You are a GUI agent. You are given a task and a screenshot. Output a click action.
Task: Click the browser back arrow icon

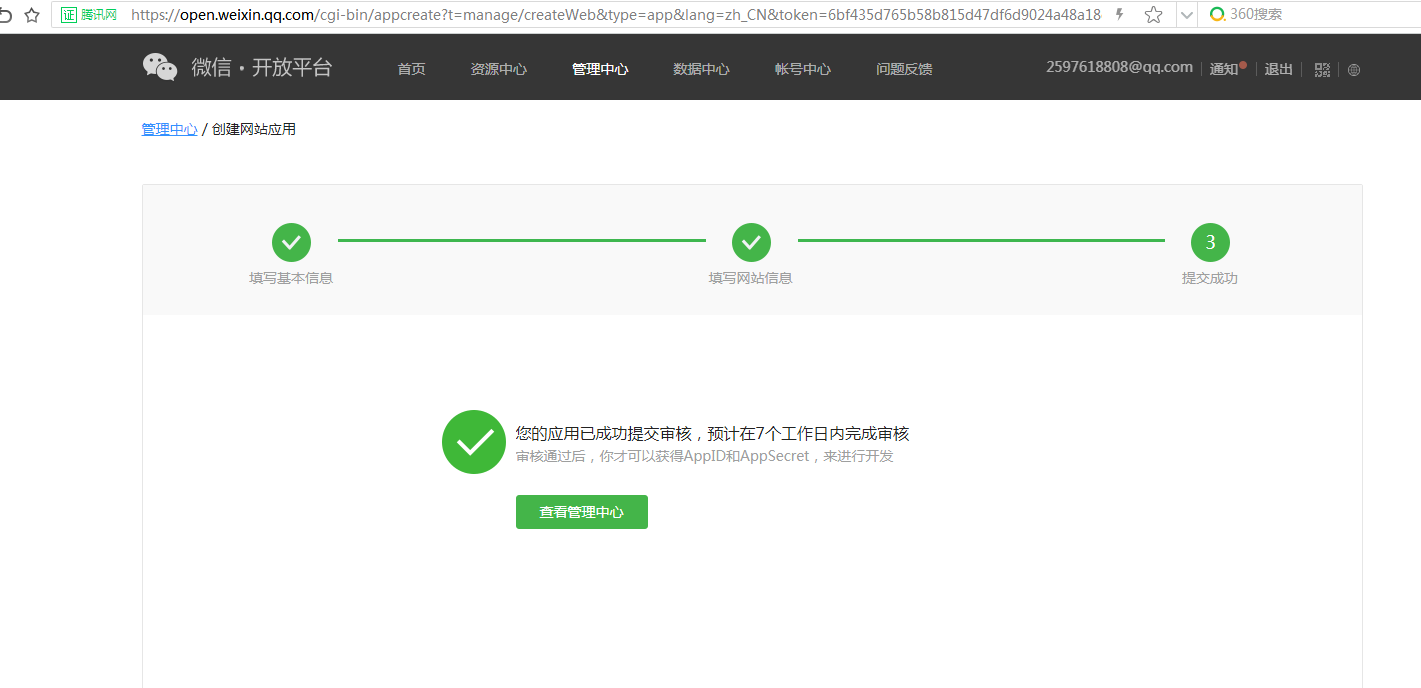click(x=9, y=14)
